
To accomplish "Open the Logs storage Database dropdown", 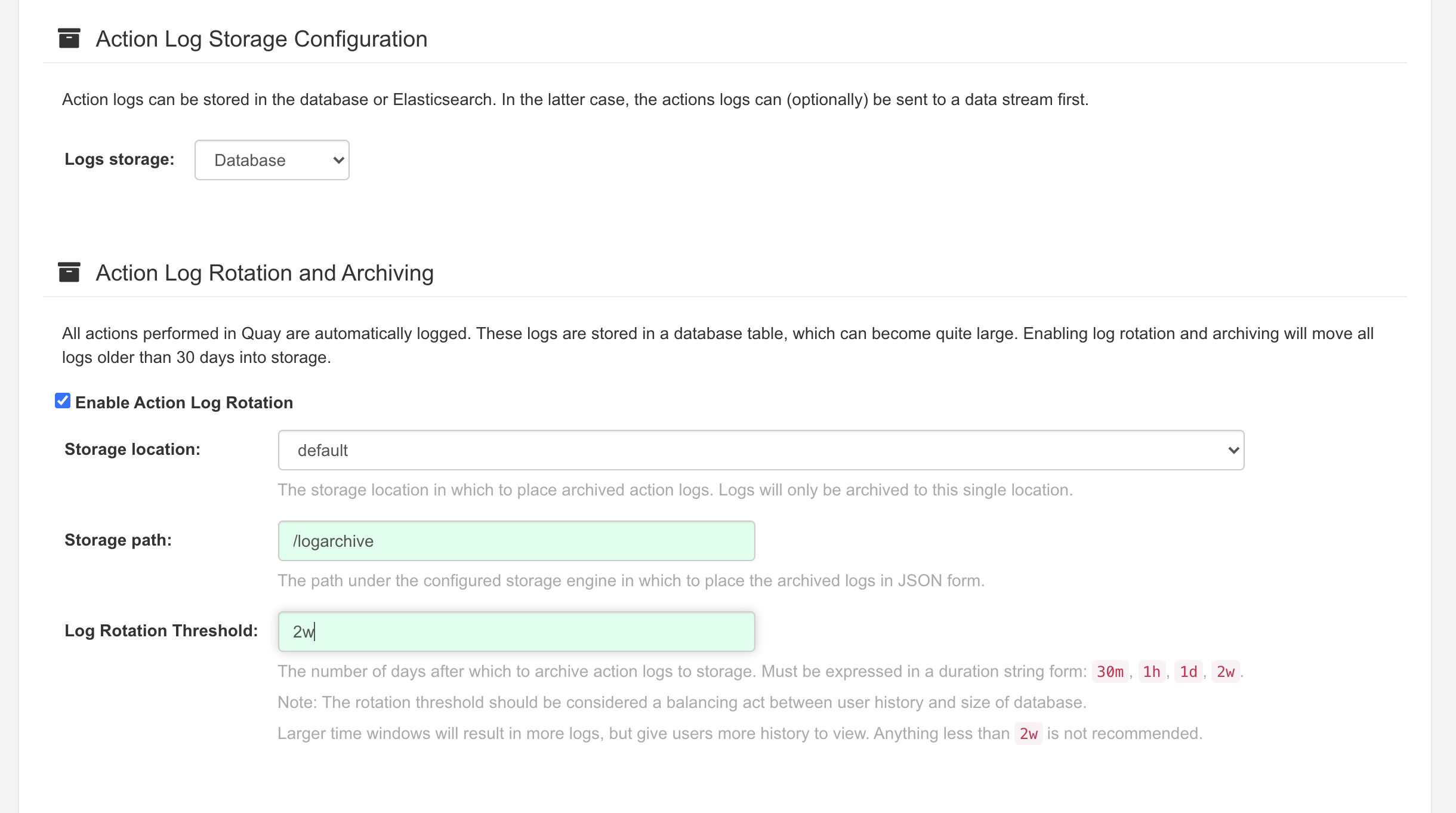I will point(272,160).
